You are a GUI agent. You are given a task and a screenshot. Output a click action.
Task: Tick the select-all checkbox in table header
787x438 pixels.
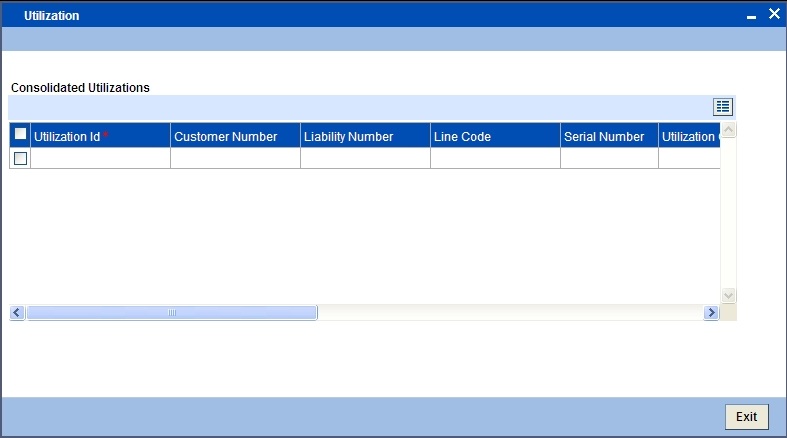click(21, 133)
